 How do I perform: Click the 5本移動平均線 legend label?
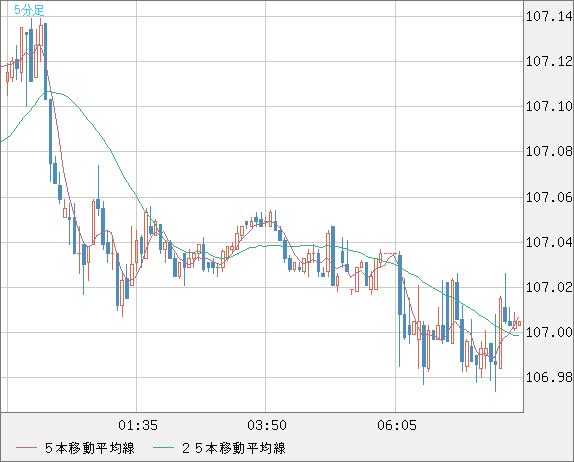[90, 448]
